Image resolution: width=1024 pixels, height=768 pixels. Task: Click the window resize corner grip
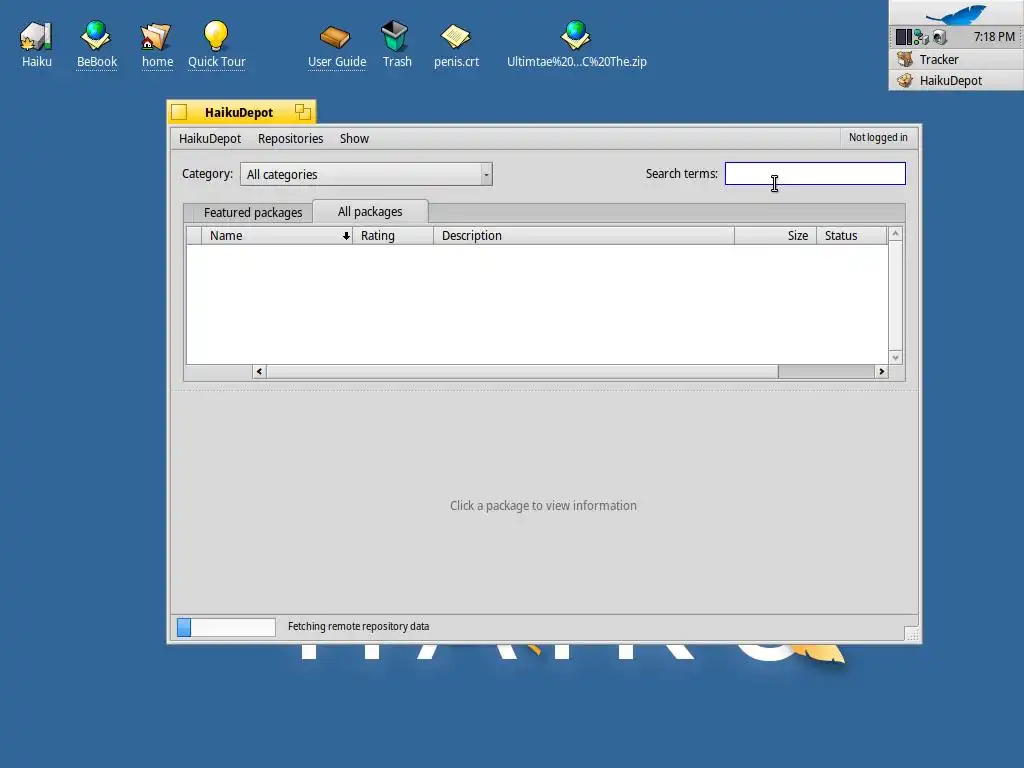[912, 634]
